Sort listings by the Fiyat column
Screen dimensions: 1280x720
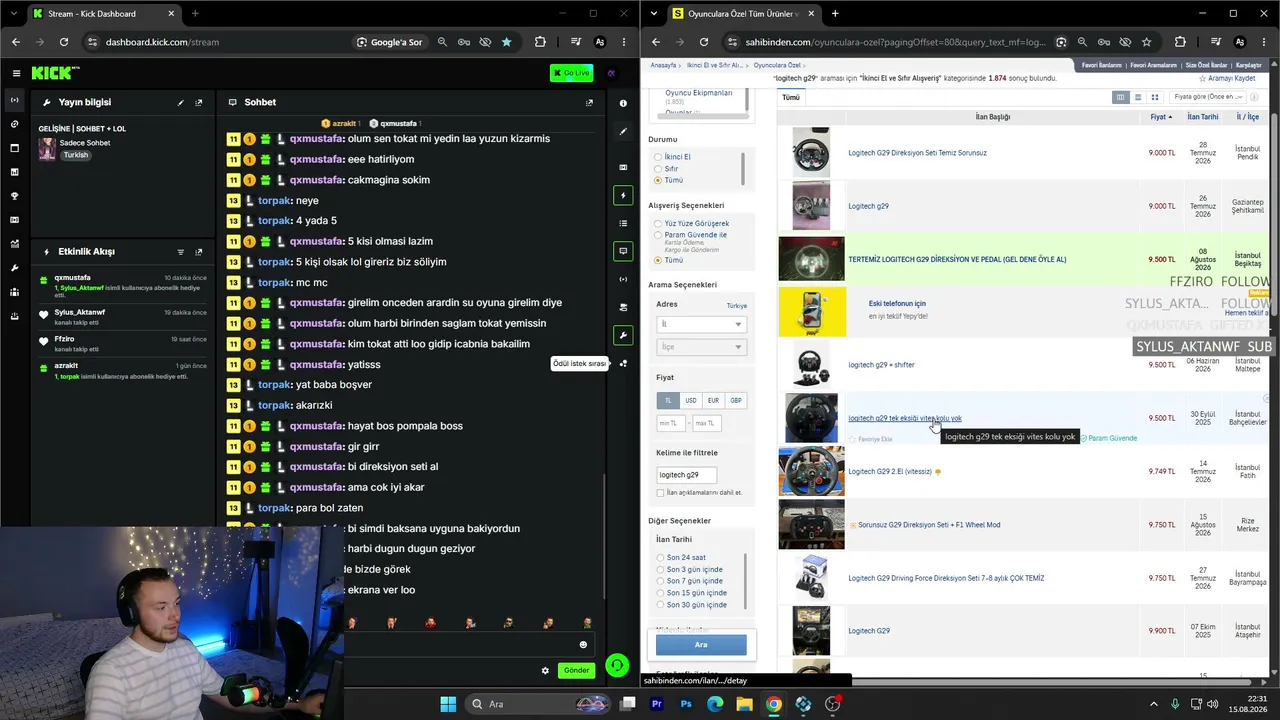click(x=1160, y=117)
